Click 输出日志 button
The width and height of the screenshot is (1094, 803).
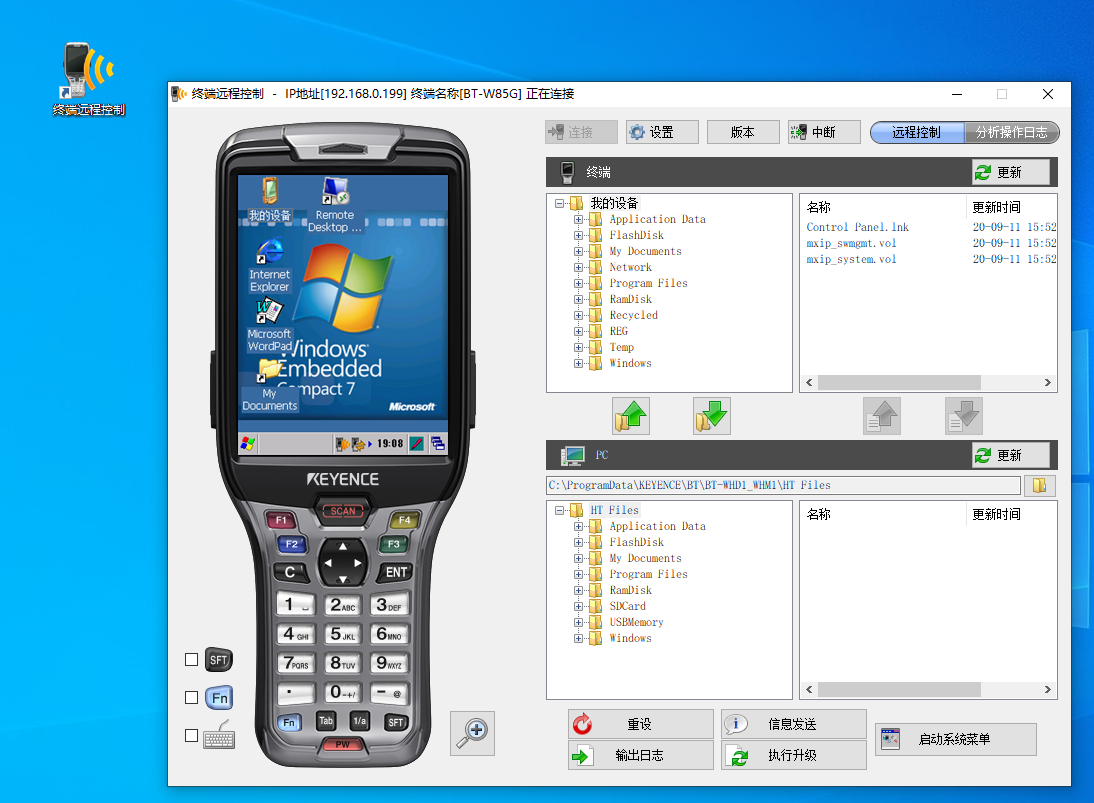[640, 755]
